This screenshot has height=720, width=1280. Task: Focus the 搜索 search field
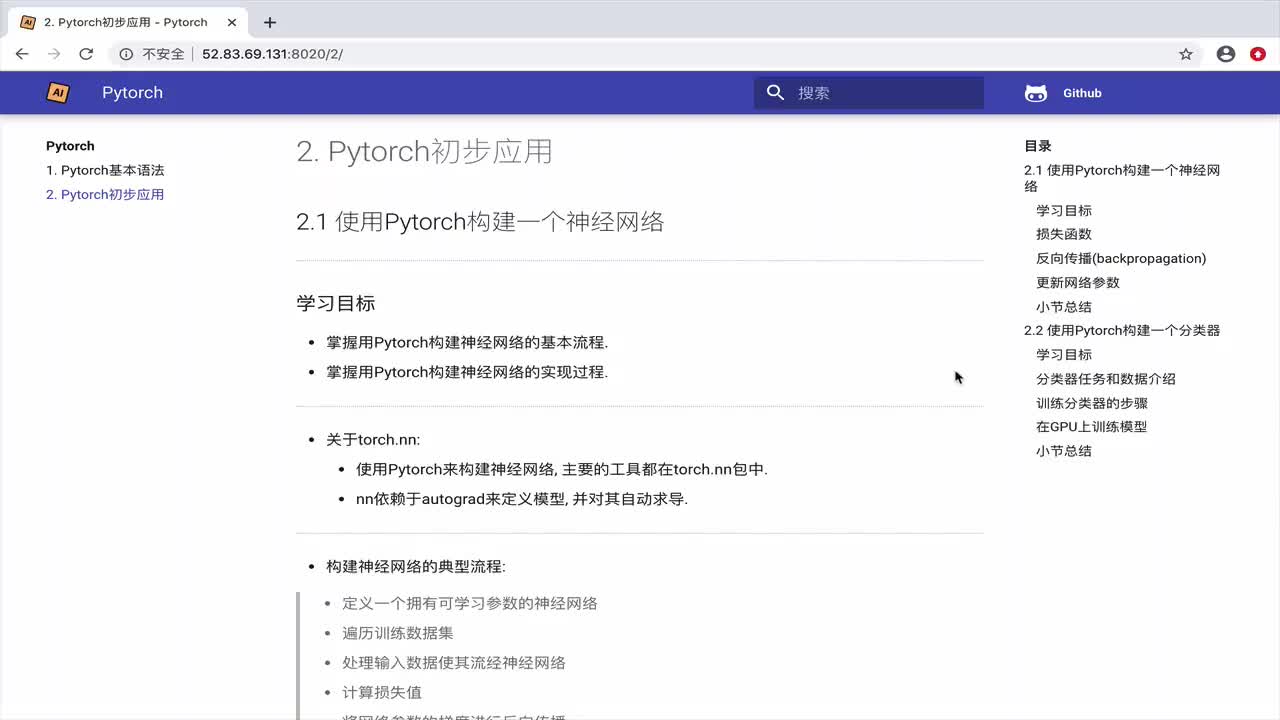click(x=869, y=93)
